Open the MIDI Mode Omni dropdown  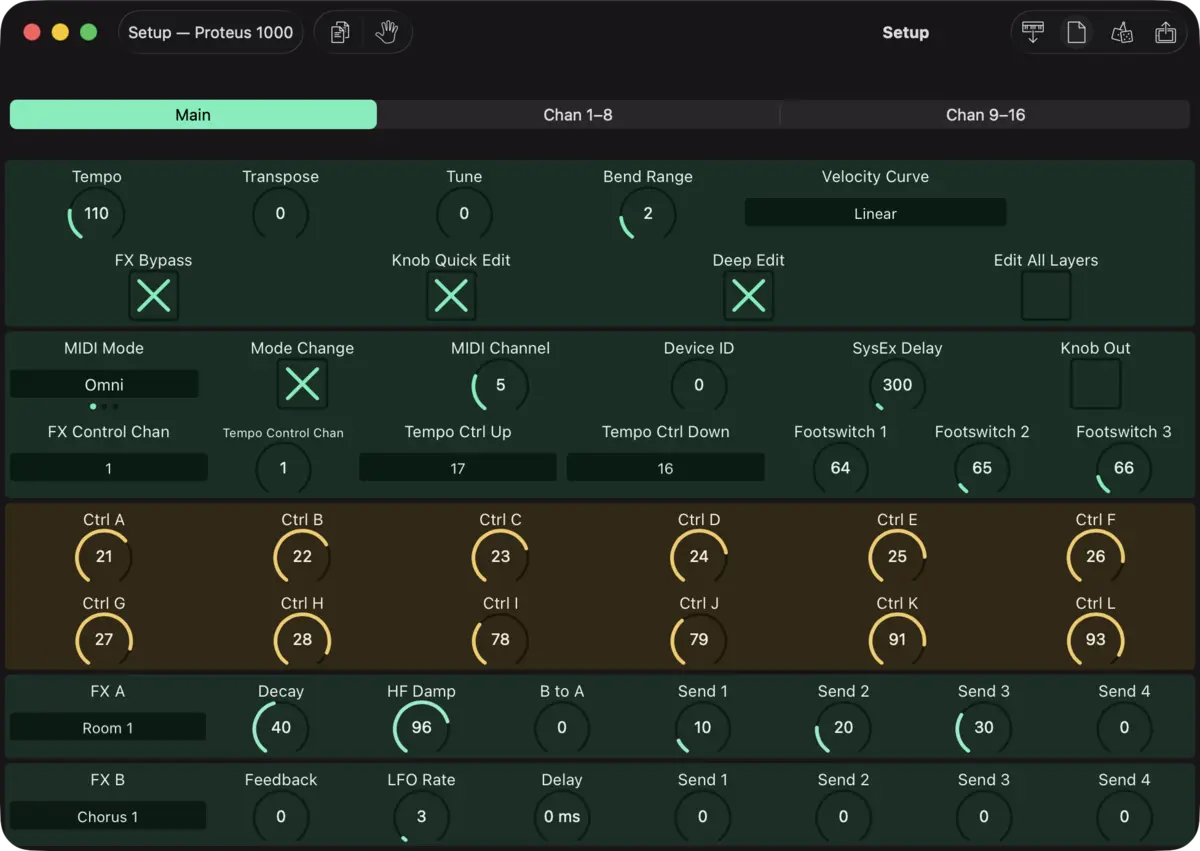[x=104, y=384]
